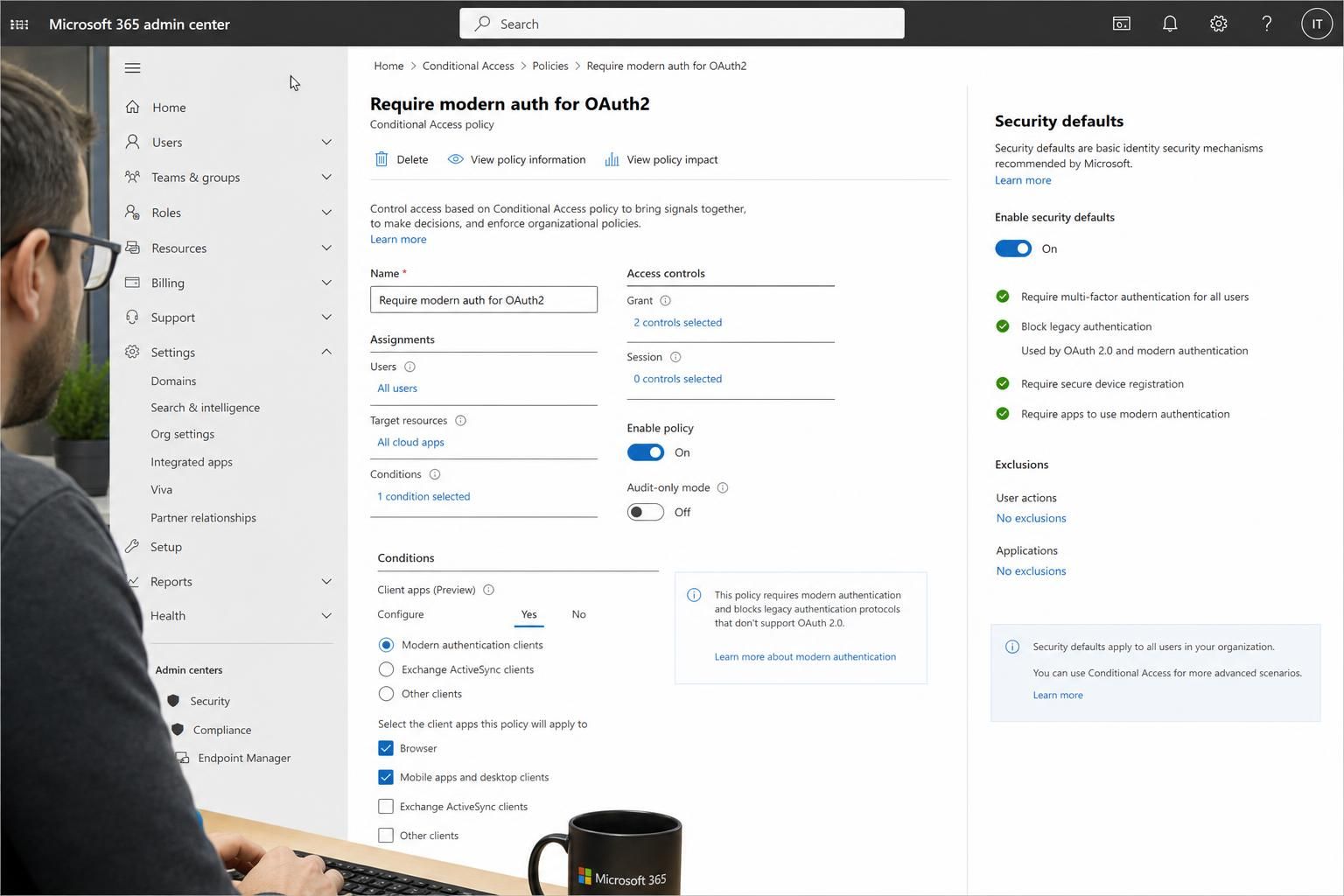This screenshot has height=896, width=1344.
Task: Open Search & intelligence settings
Action: point(205,407)
